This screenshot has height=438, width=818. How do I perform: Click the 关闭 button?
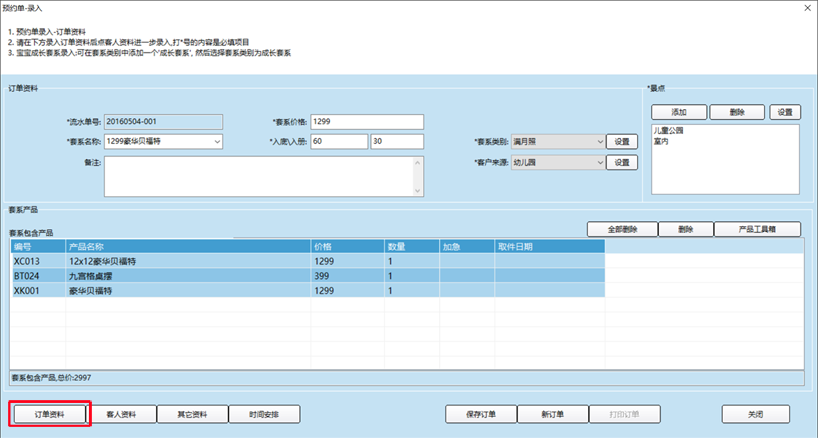[x=755, y=414]
